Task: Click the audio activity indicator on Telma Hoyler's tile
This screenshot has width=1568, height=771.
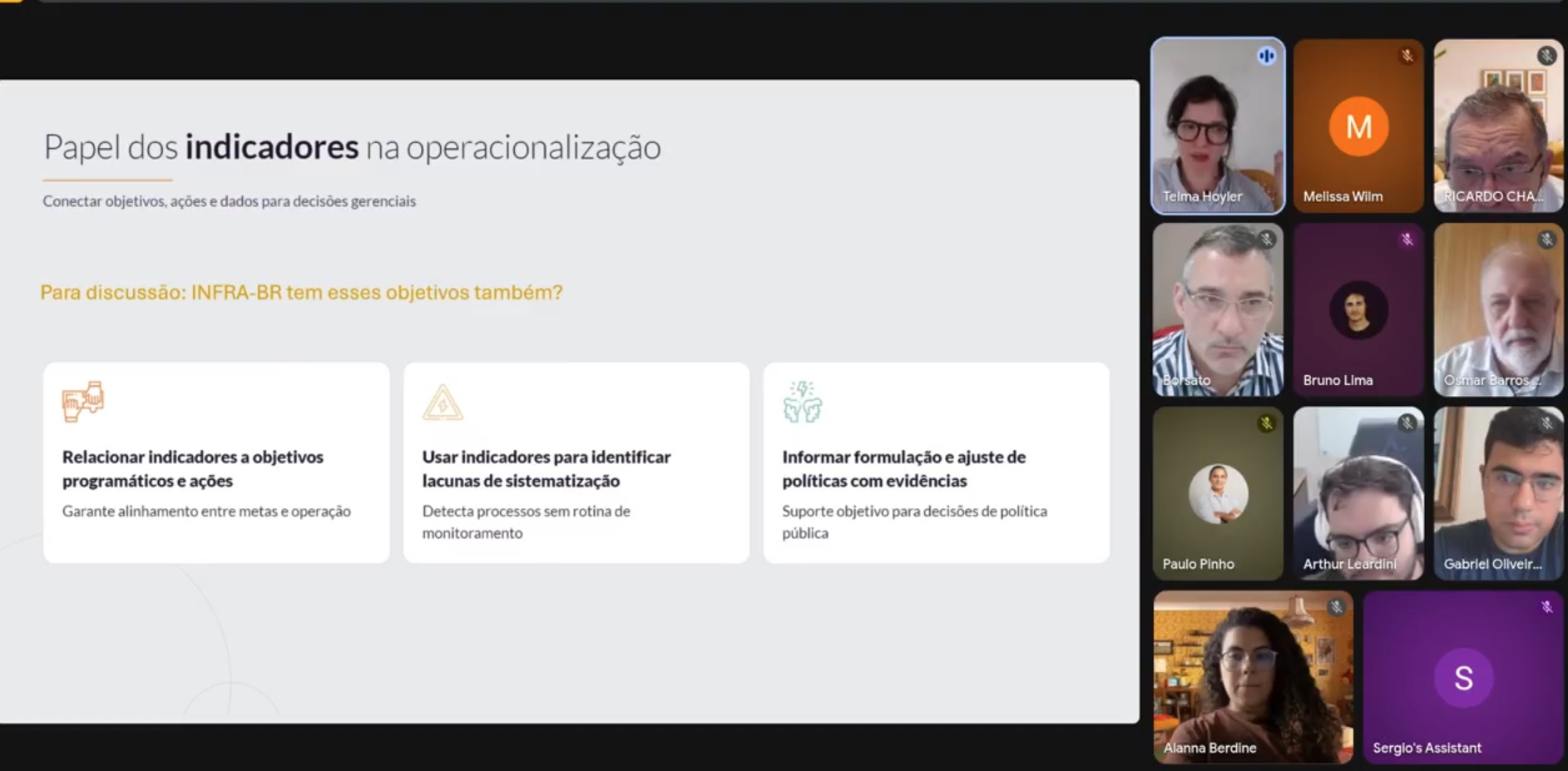Action: point(1266,53)
